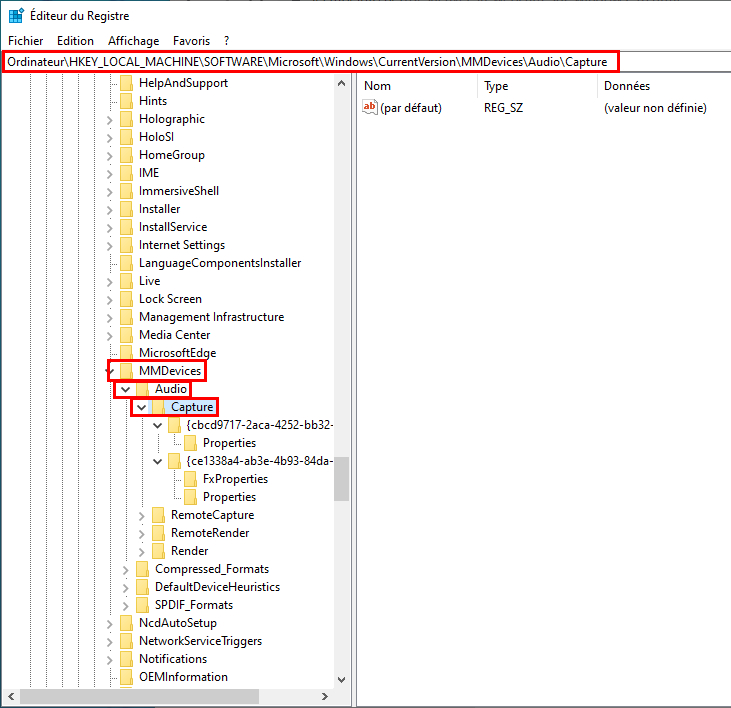Expand the Notifications key

pos(110,660)
